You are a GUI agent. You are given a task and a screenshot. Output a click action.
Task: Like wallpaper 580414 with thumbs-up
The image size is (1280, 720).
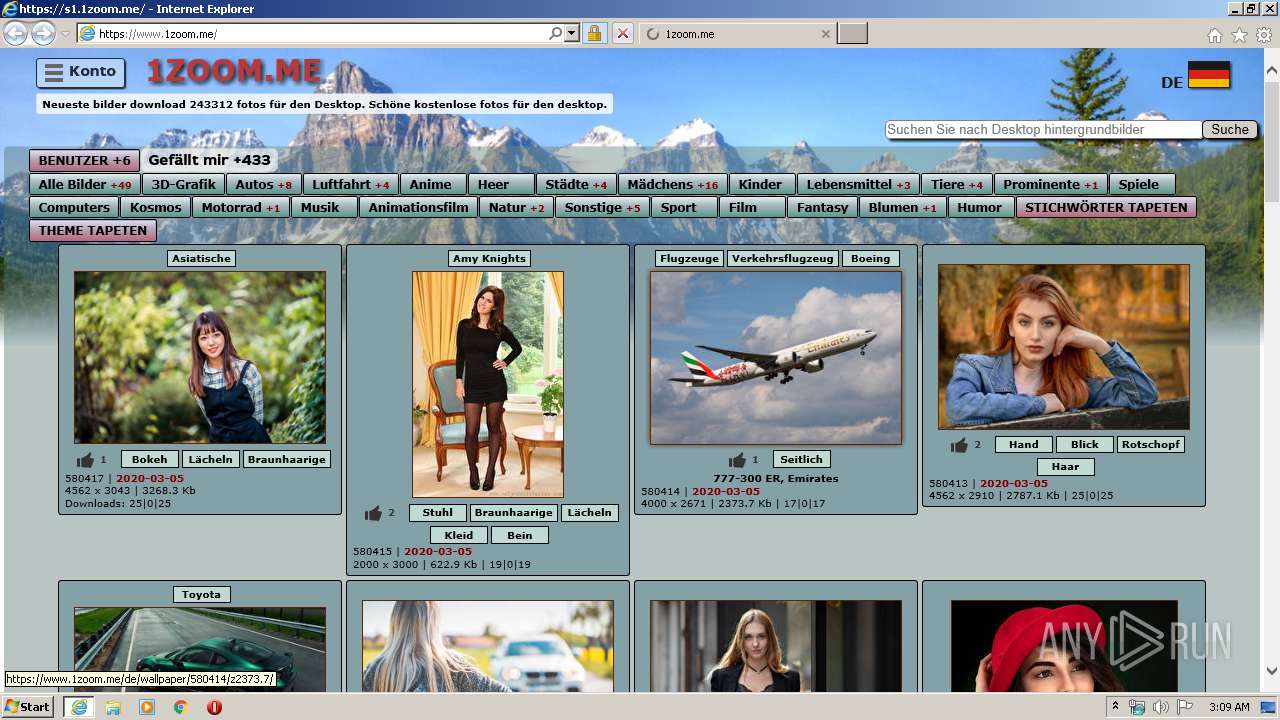737,460
